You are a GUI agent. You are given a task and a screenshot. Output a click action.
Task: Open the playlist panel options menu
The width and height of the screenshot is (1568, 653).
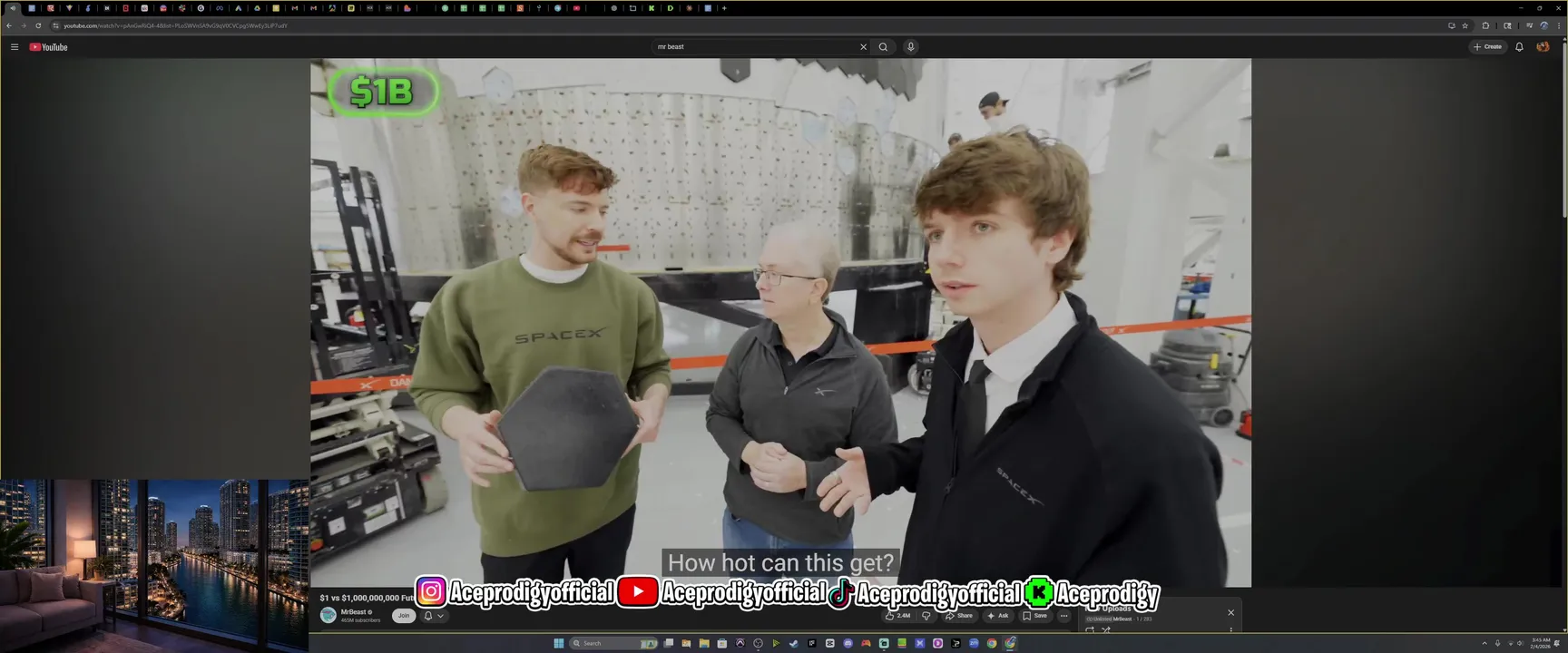(x=1230, y=629)
